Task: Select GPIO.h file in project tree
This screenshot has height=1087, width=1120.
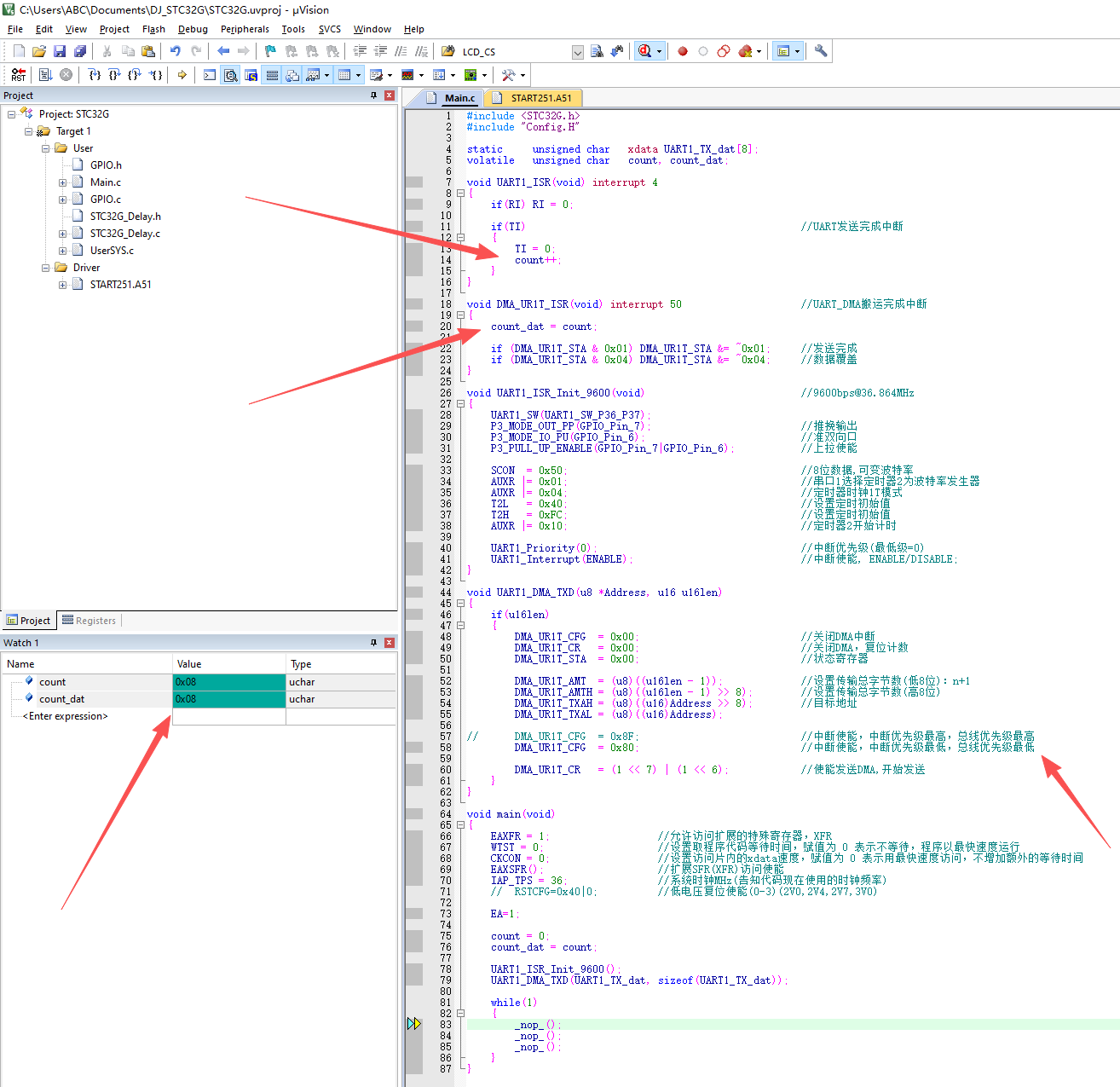Action: tap(106, 165)
